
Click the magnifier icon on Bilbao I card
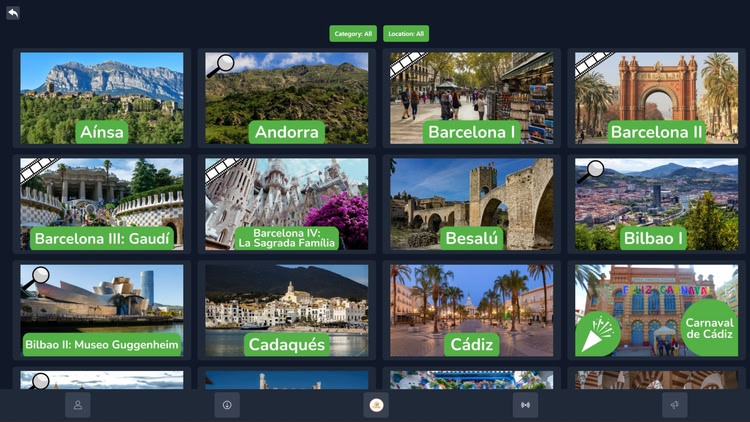pyautogui.click(x=590, y=171)
